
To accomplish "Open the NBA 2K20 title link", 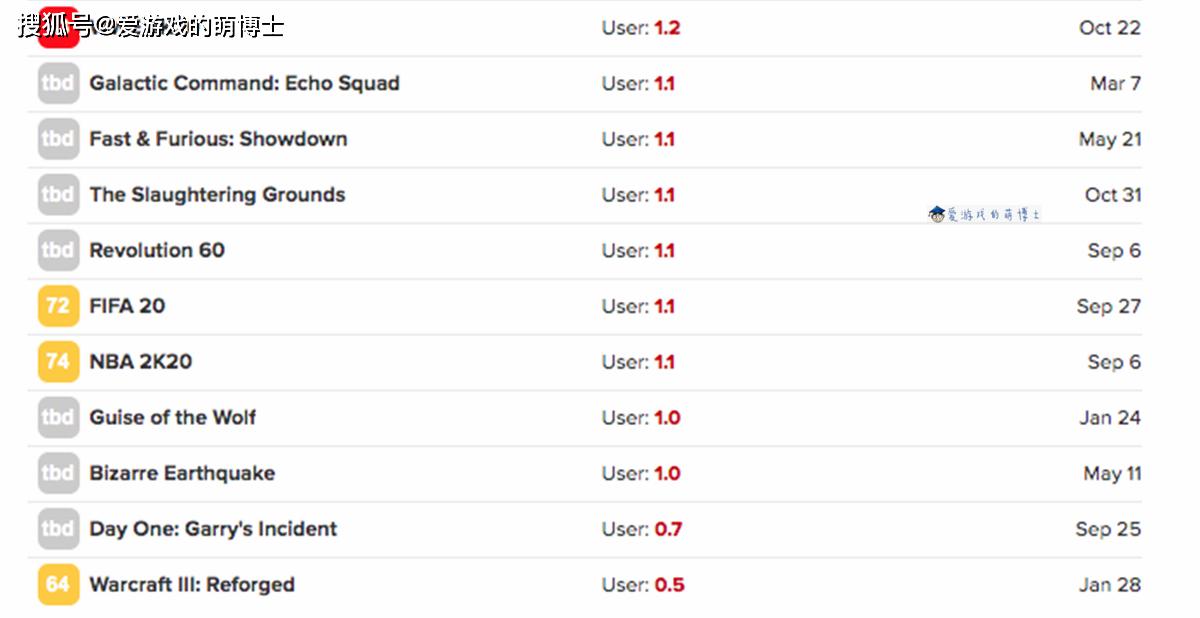I will [140, 362].
